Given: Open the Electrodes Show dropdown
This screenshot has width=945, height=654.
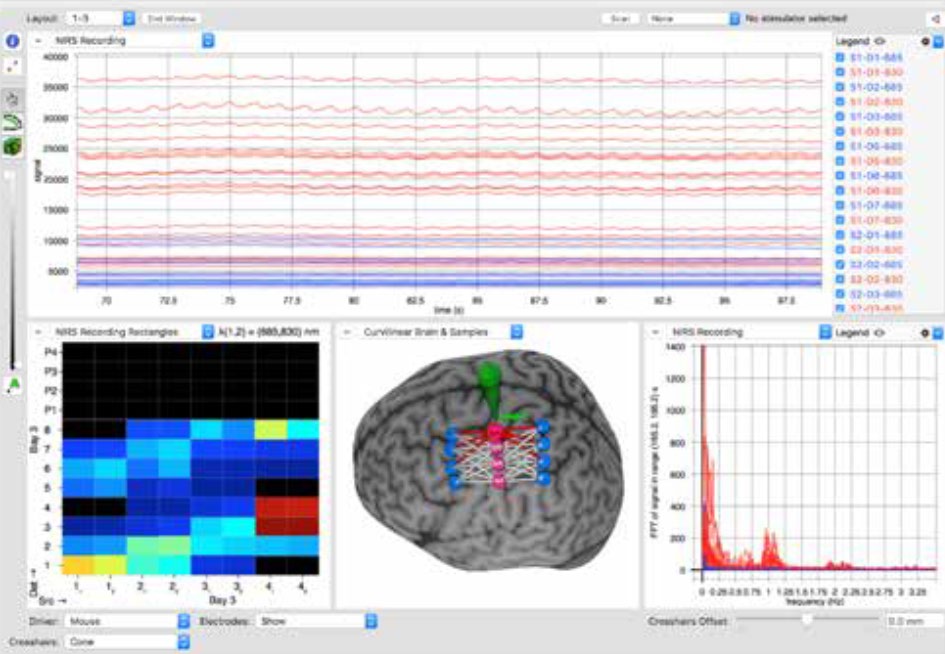Looking at the screenshot, I should tap(317, 621).
